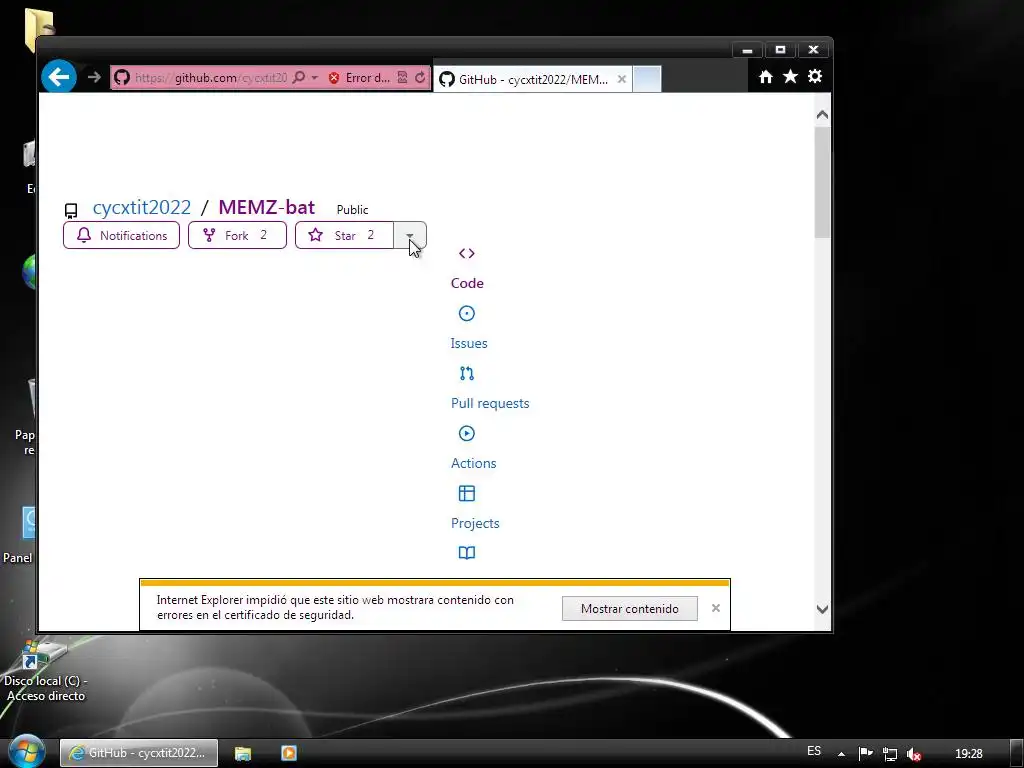Click the Public visibility label
The width and height of the screenshot is (1024, 768).
tap(352, 210)
